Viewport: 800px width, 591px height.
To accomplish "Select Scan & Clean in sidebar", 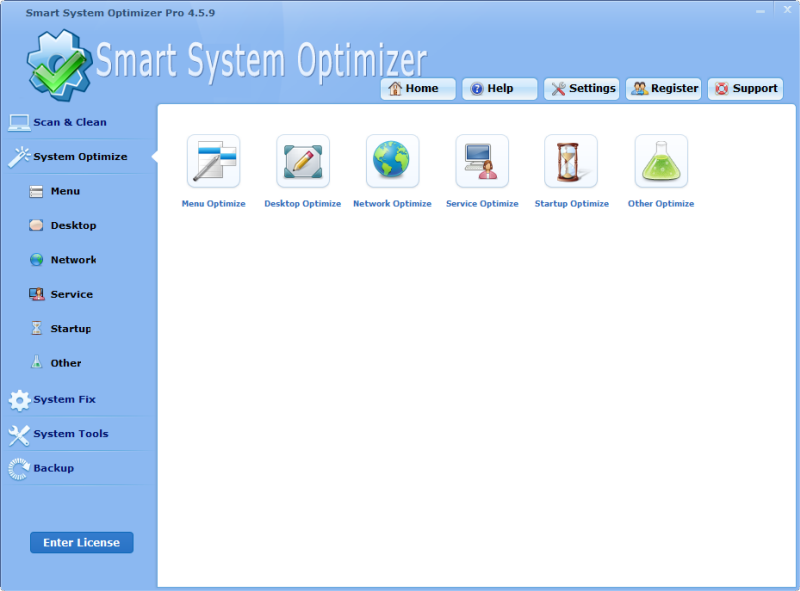I will (70, 122).
